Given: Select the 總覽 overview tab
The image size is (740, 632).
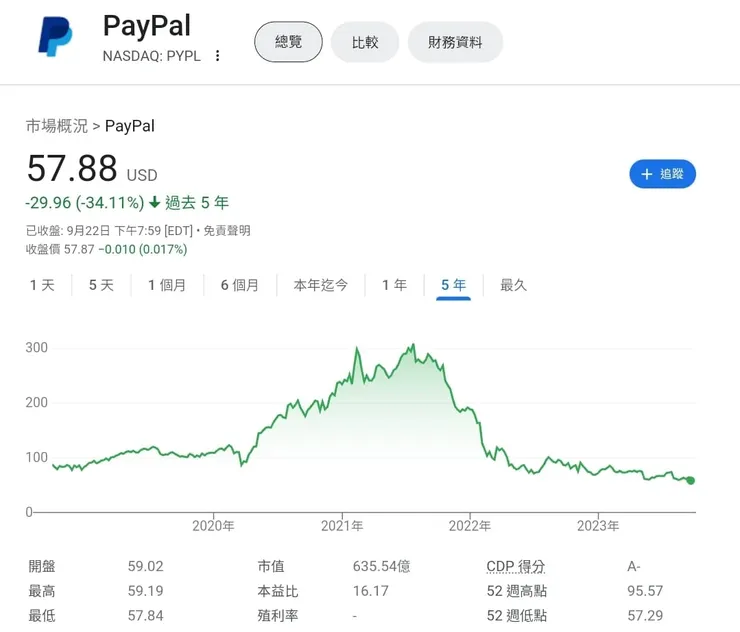Looking at the screenshot, I should tap(288, 42).
